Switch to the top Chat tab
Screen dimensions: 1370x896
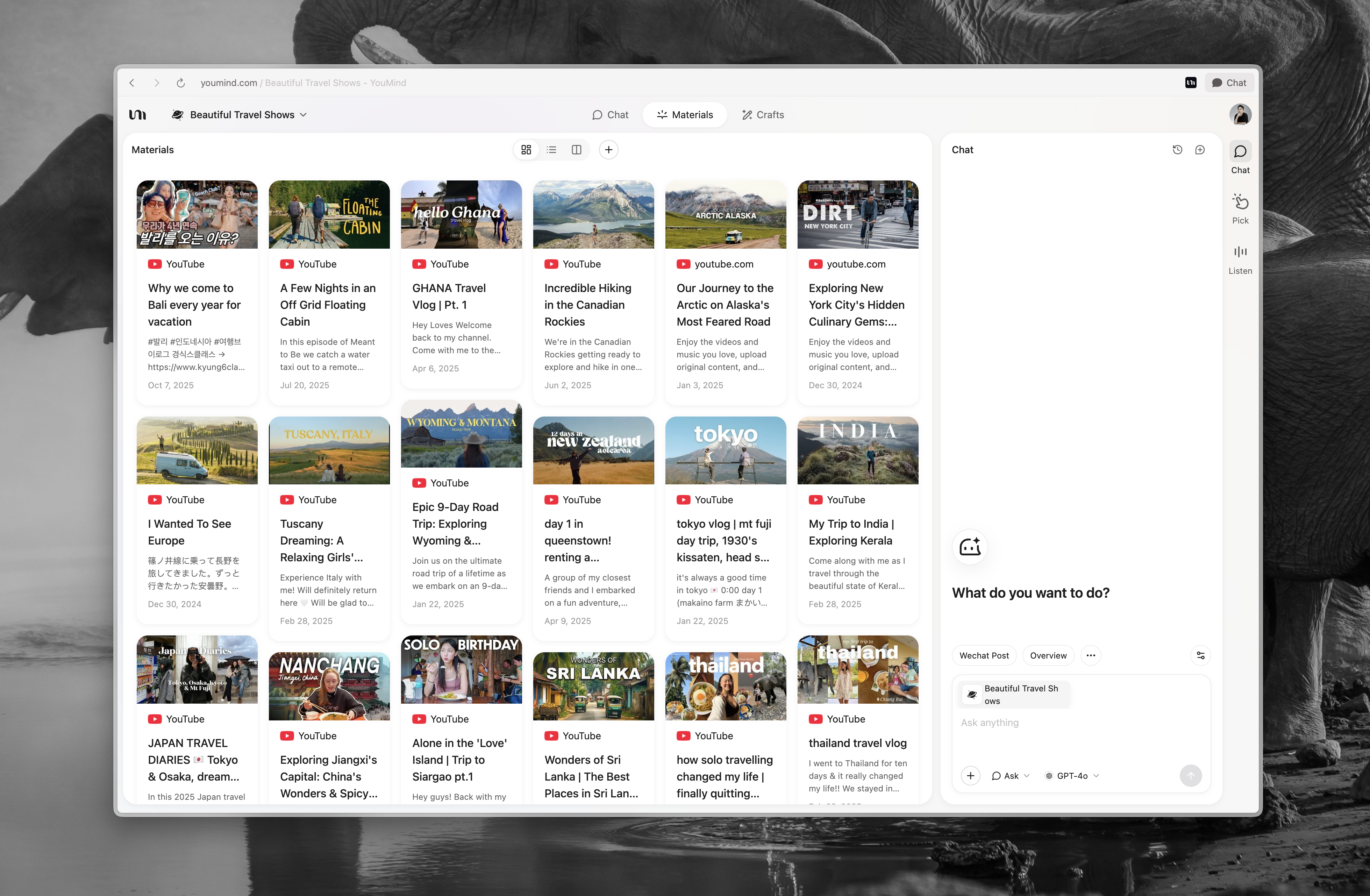(611, 115)
